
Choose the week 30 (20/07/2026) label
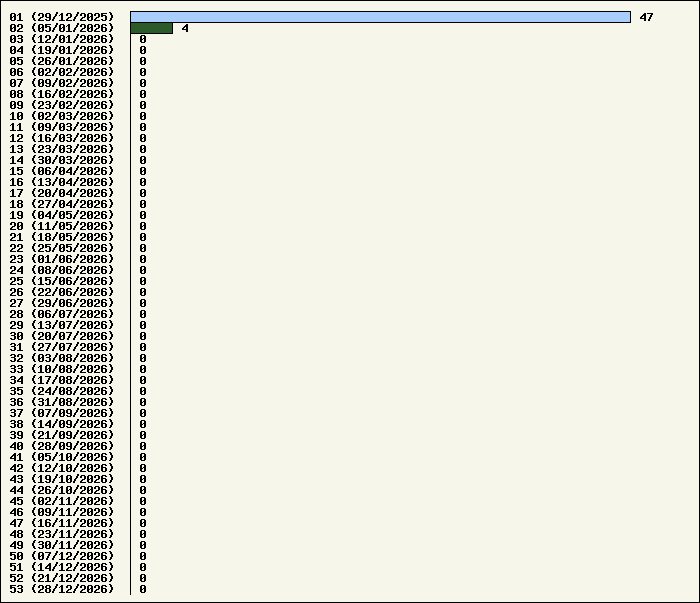click(x=62, y=336)
